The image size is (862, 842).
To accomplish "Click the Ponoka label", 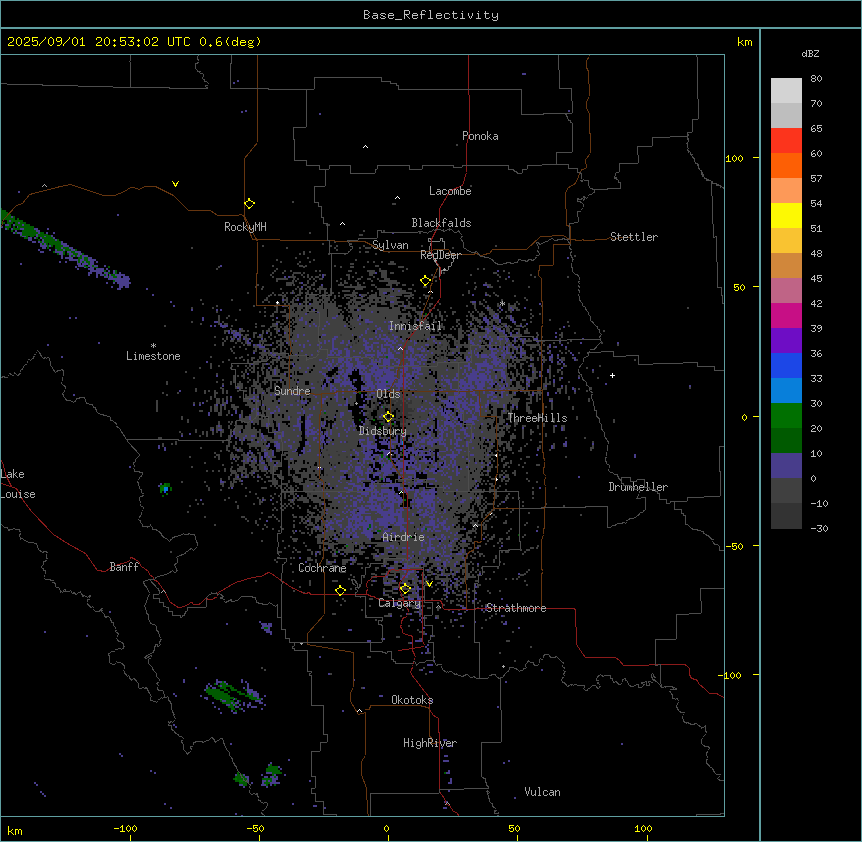I will coord(480,136).
